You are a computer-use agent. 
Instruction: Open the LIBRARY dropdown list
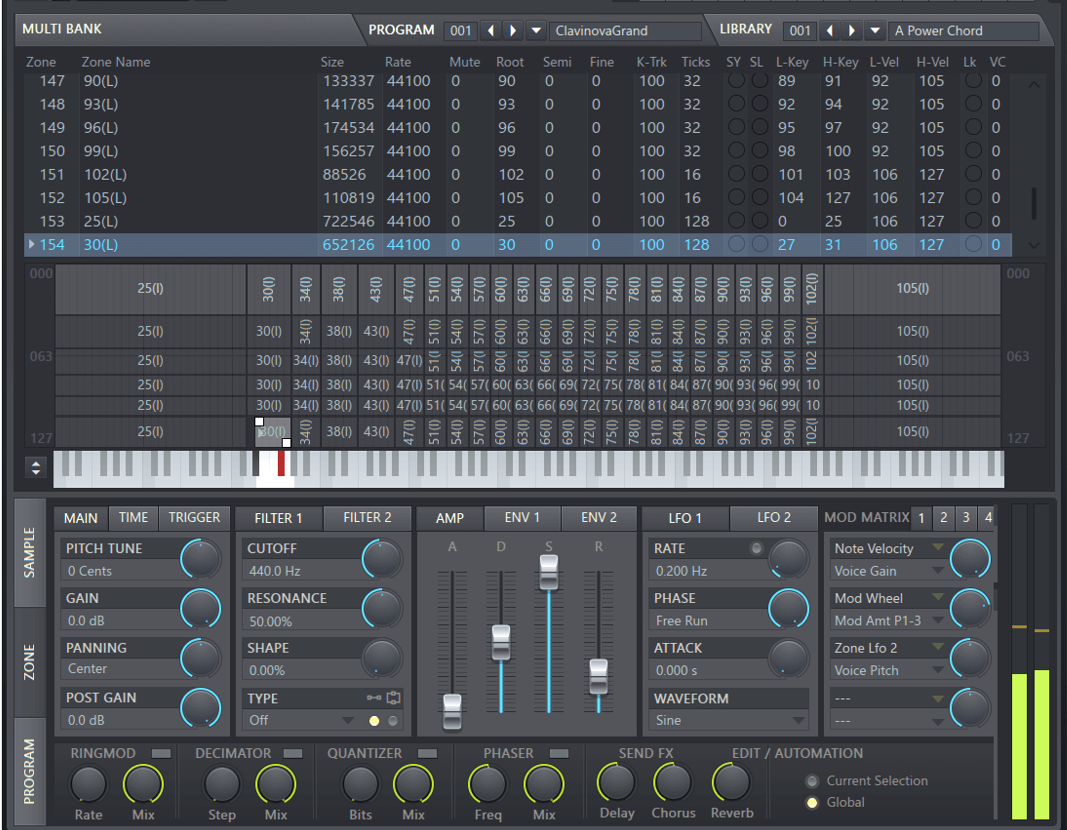point(875,31)
